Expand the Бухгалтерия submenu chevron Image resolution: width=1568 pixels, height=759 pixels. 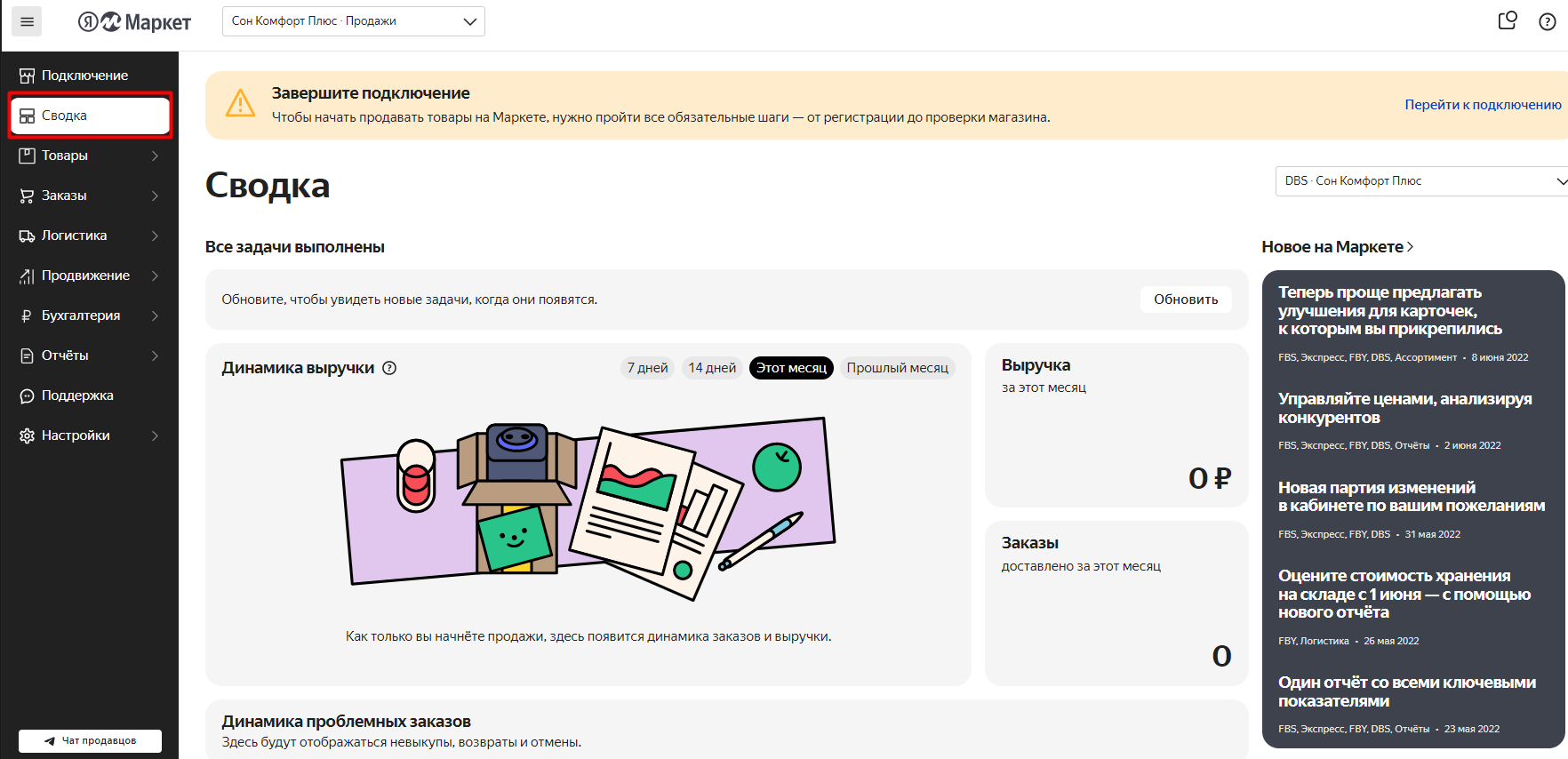(x=155, y=316)
